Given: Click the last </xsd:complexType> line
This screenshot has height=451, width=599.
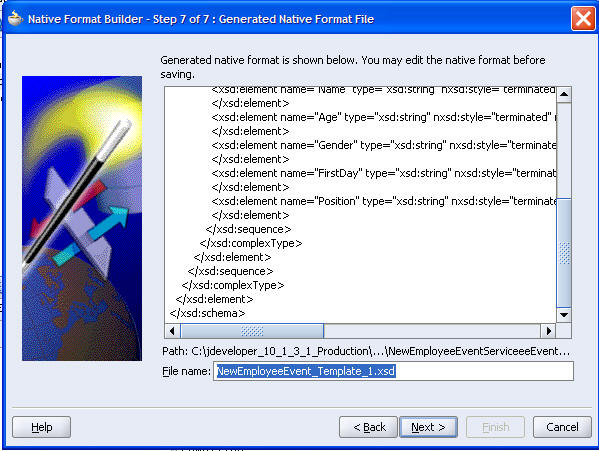Looking at the screenshot, I should (233, 285).
